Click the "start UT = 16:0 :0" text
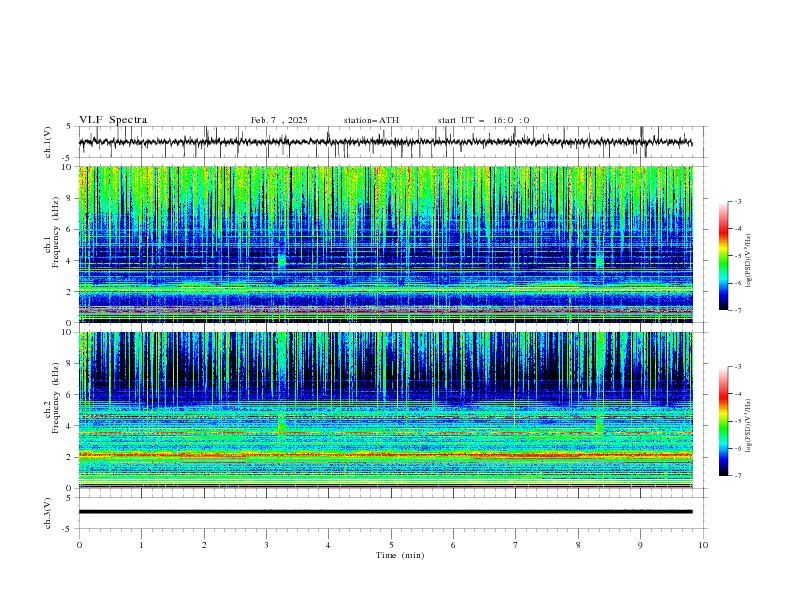 pos(483,120)
